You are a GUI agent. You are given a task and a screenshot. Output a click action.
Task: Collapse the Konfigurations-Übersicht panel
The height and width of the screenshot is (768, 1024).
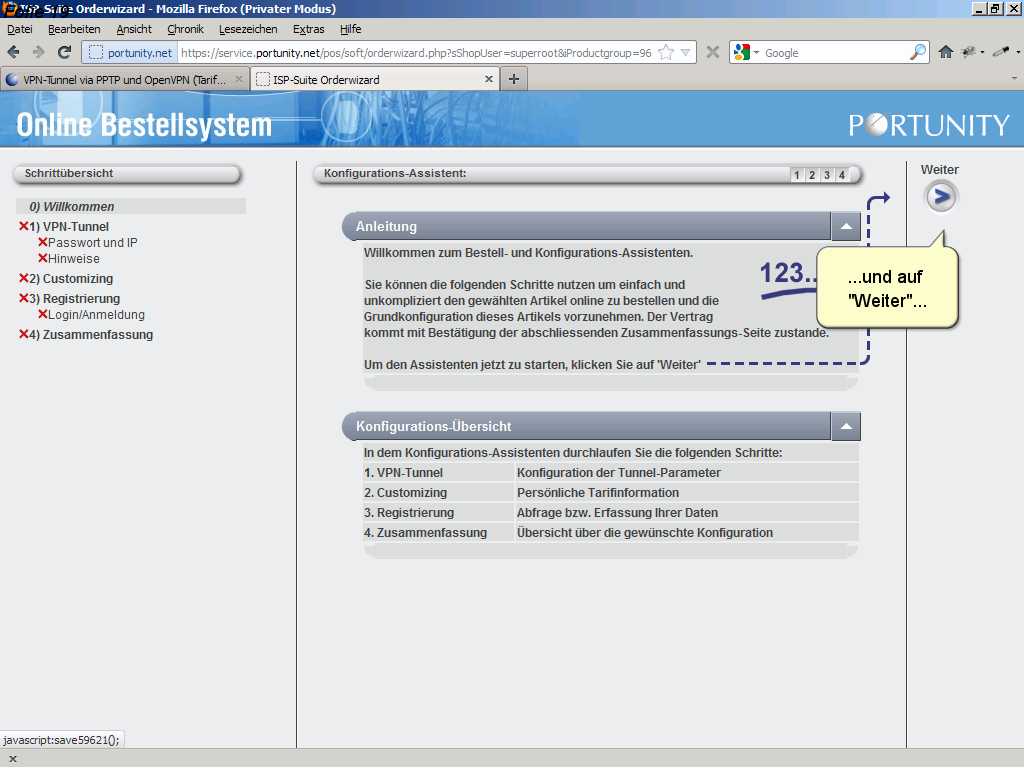point(845,426)
